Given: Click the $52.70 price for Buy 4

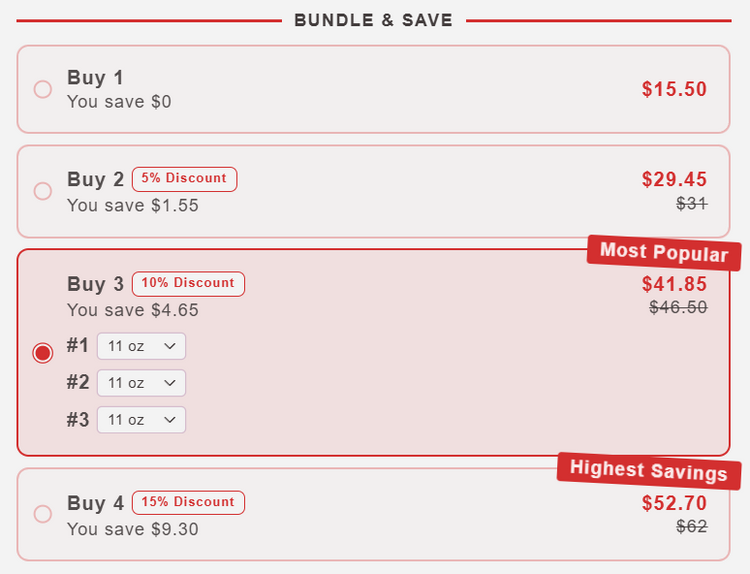Looking at the screenshot, I should (674, 503).
